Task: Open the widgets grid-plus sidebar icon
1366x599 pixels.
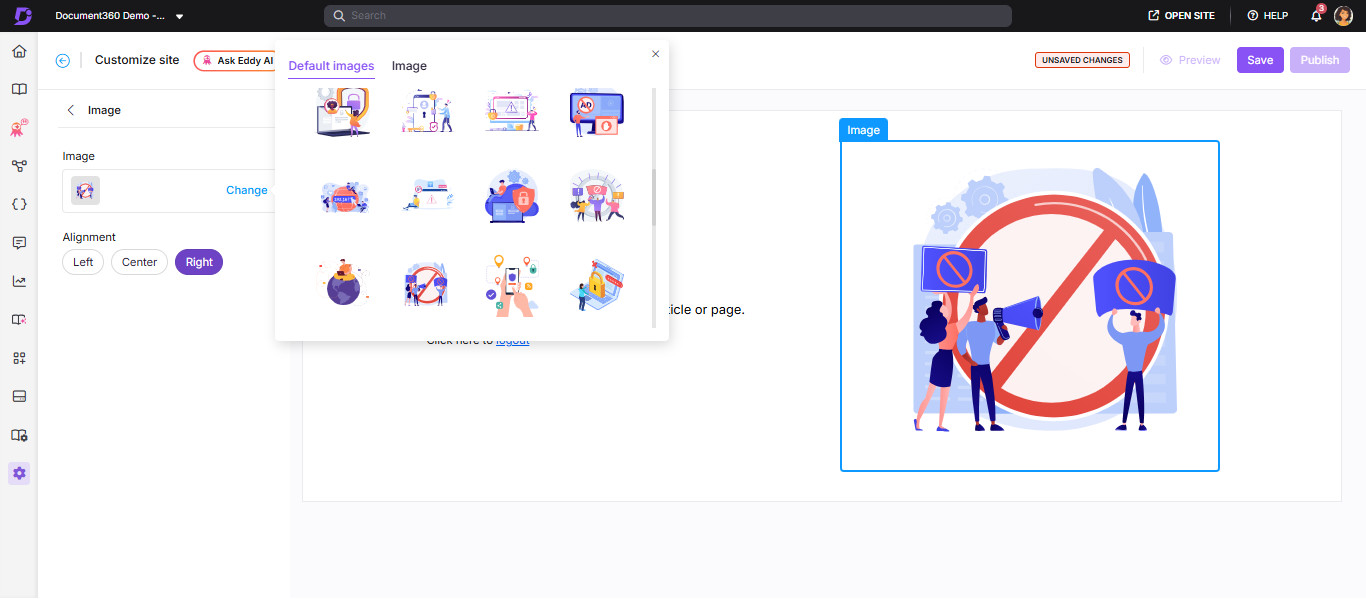Action: pyautogui.click(x=19, y=358)
